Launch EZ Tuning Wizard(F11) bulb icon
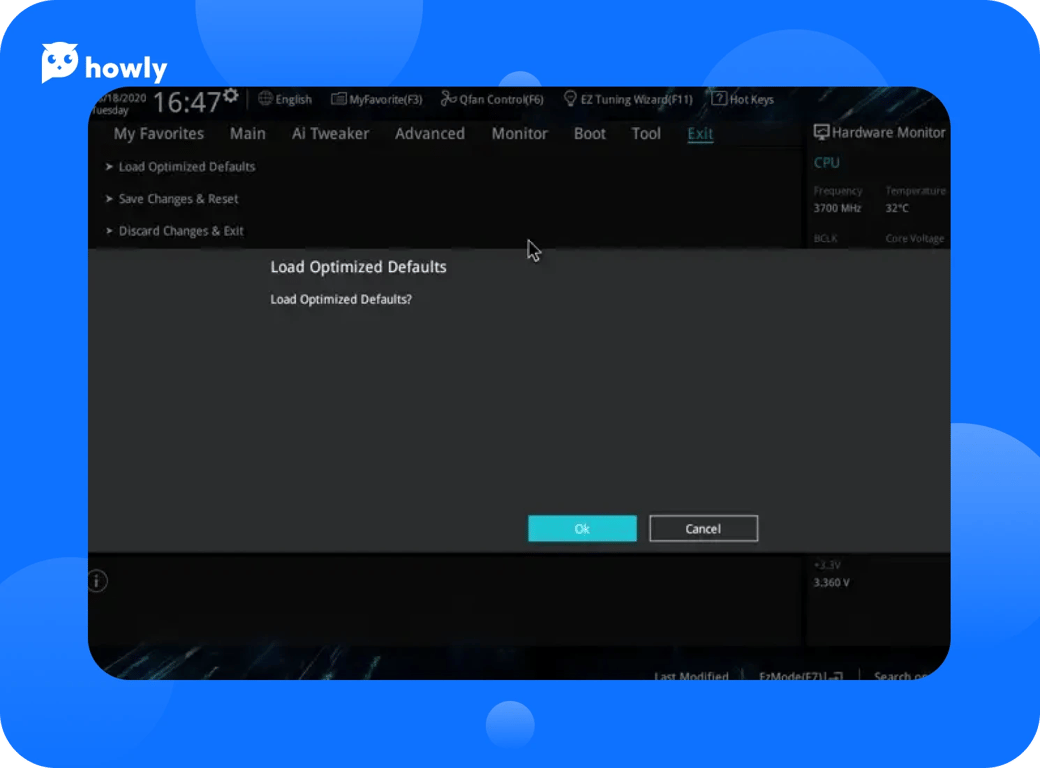 click(x=570, y=99)
